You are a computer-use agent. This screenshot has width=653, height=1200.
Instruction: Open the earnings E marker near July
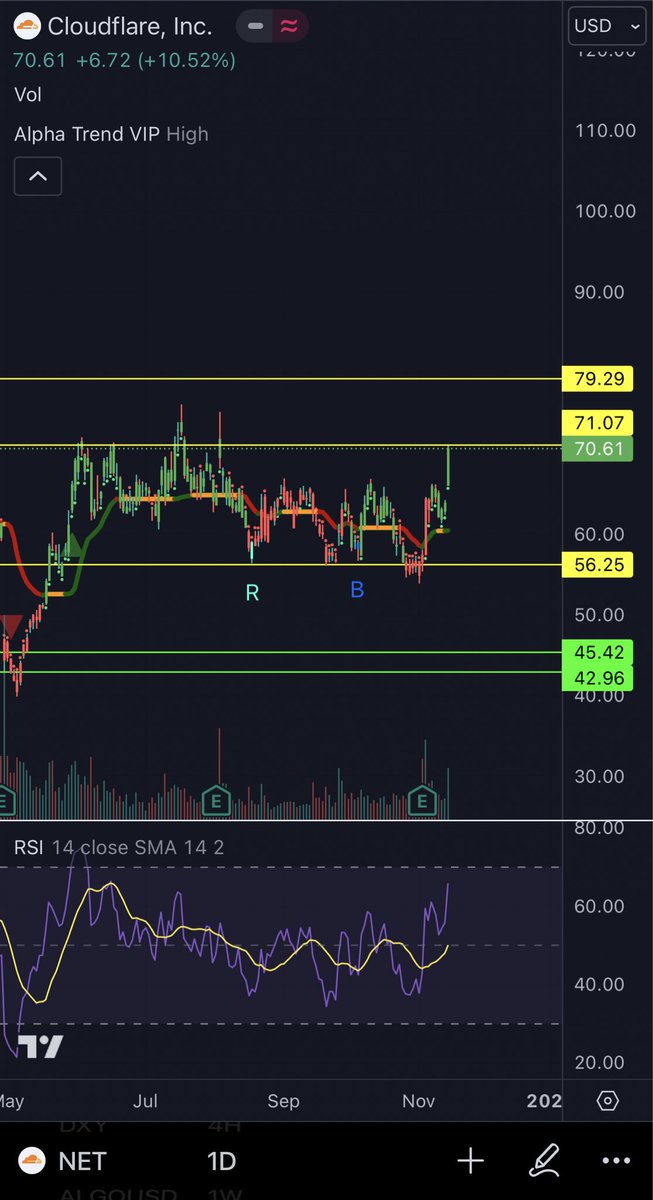[214, 800]
